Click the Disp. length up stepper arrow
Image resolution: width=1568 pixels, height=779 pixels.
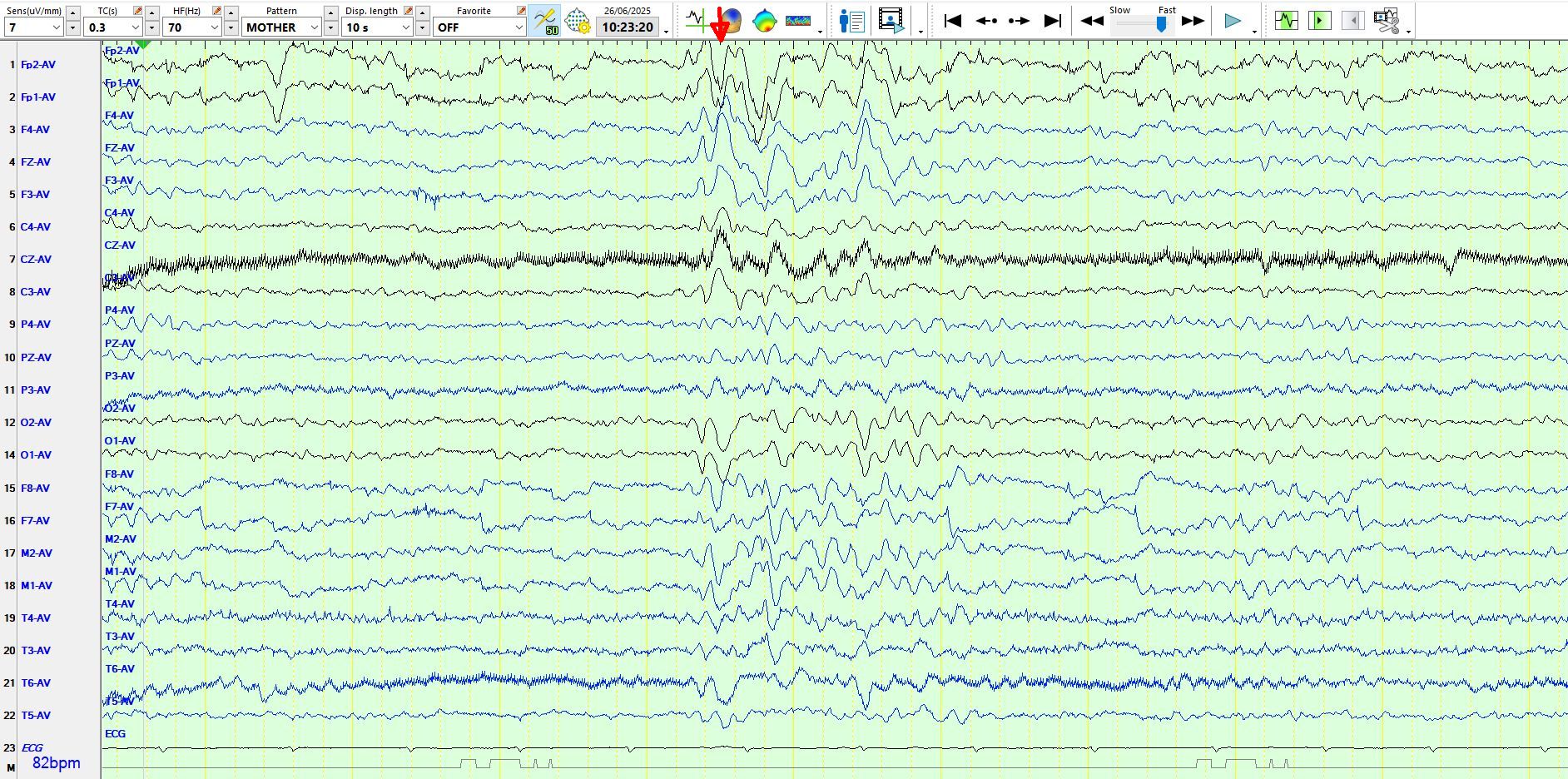423,12
